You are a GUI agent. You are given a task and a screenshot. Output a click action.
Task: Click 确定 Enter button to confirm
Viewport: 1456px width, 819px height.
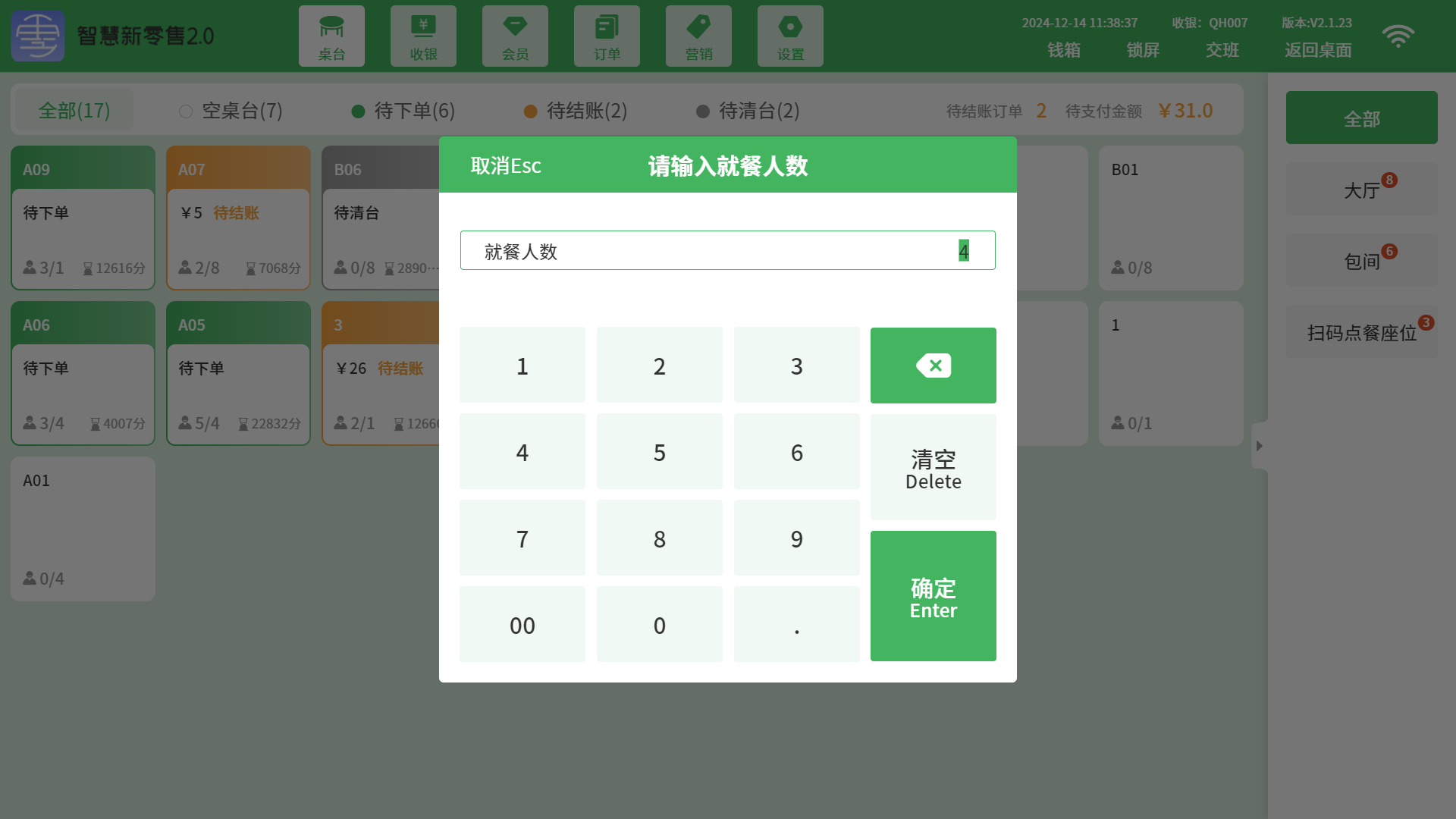pyautogui.click(x=933, y=595)
